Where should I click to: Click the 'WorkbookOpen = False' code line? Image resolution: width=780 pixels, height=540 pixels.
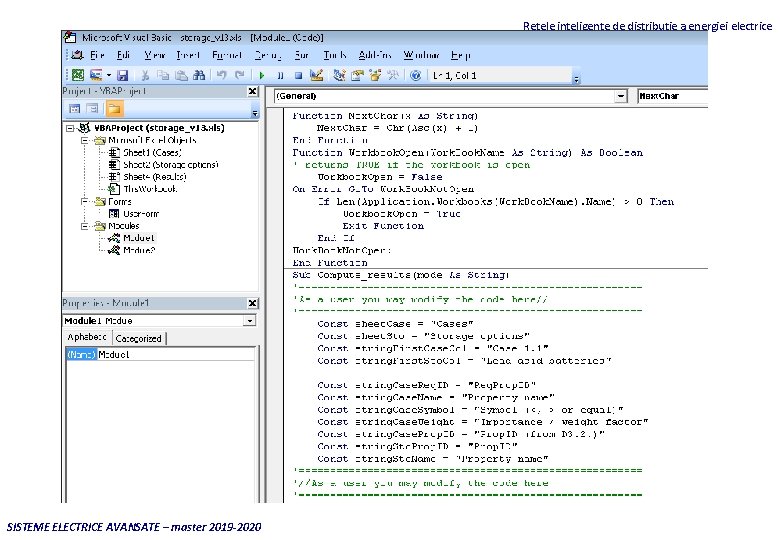(x=380, y=177)
